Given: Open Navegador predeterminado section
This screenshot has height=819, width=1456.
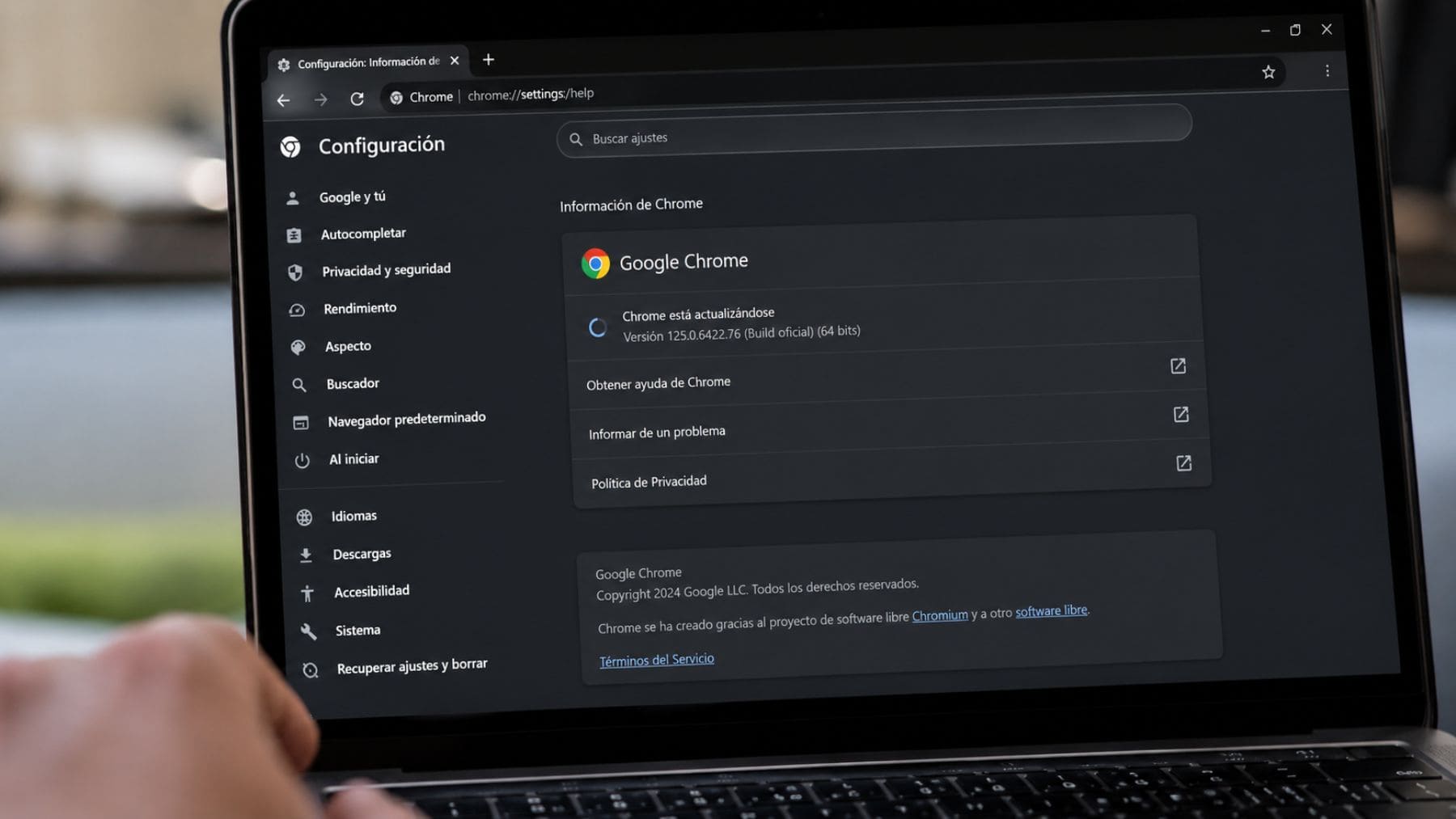Looking at the screenshot, I should pyautogui.click(x=406, y=419).
